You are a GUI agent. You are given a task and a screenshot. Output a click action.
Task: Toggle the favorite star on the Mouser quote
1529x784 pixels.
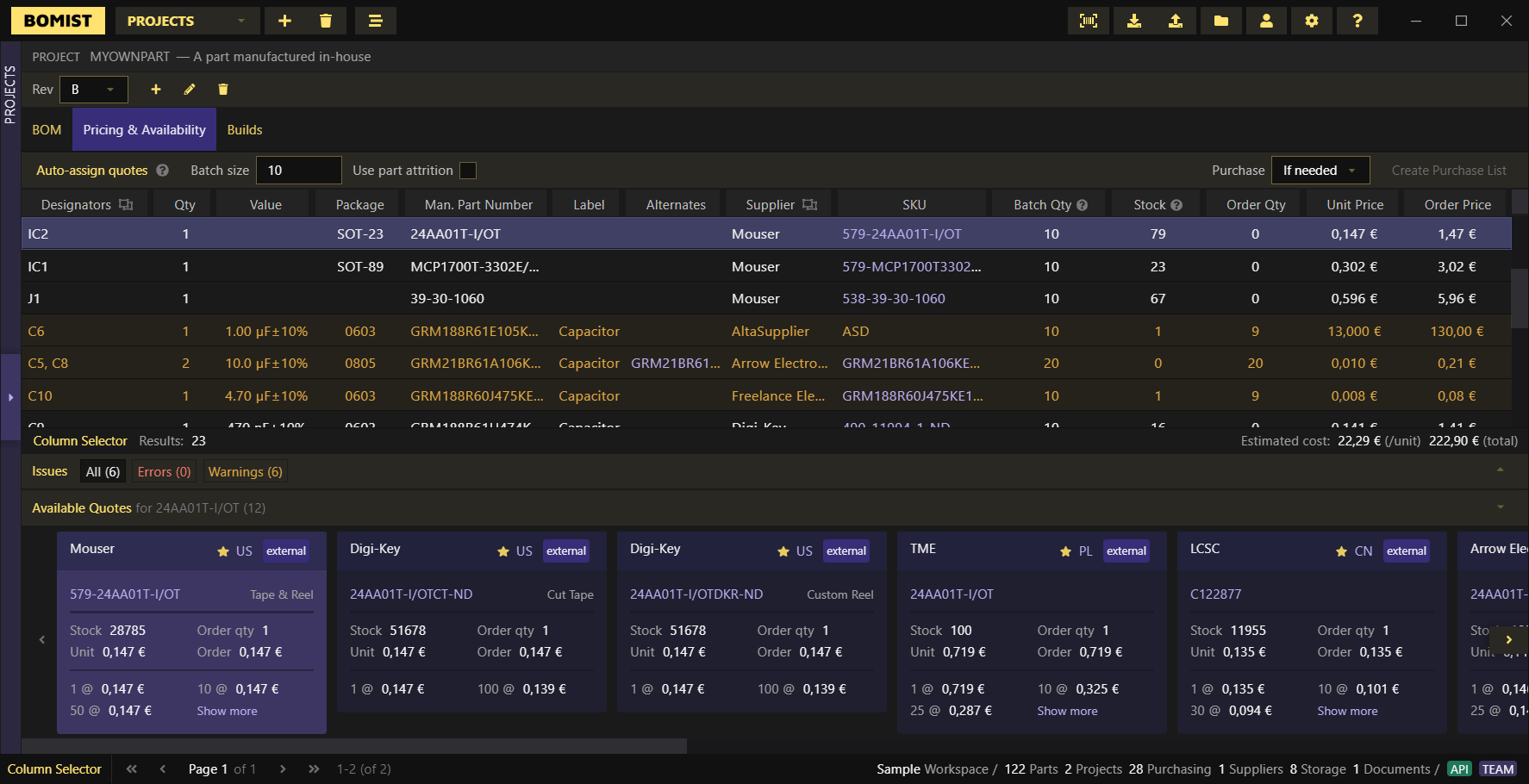tap(222, 551)
